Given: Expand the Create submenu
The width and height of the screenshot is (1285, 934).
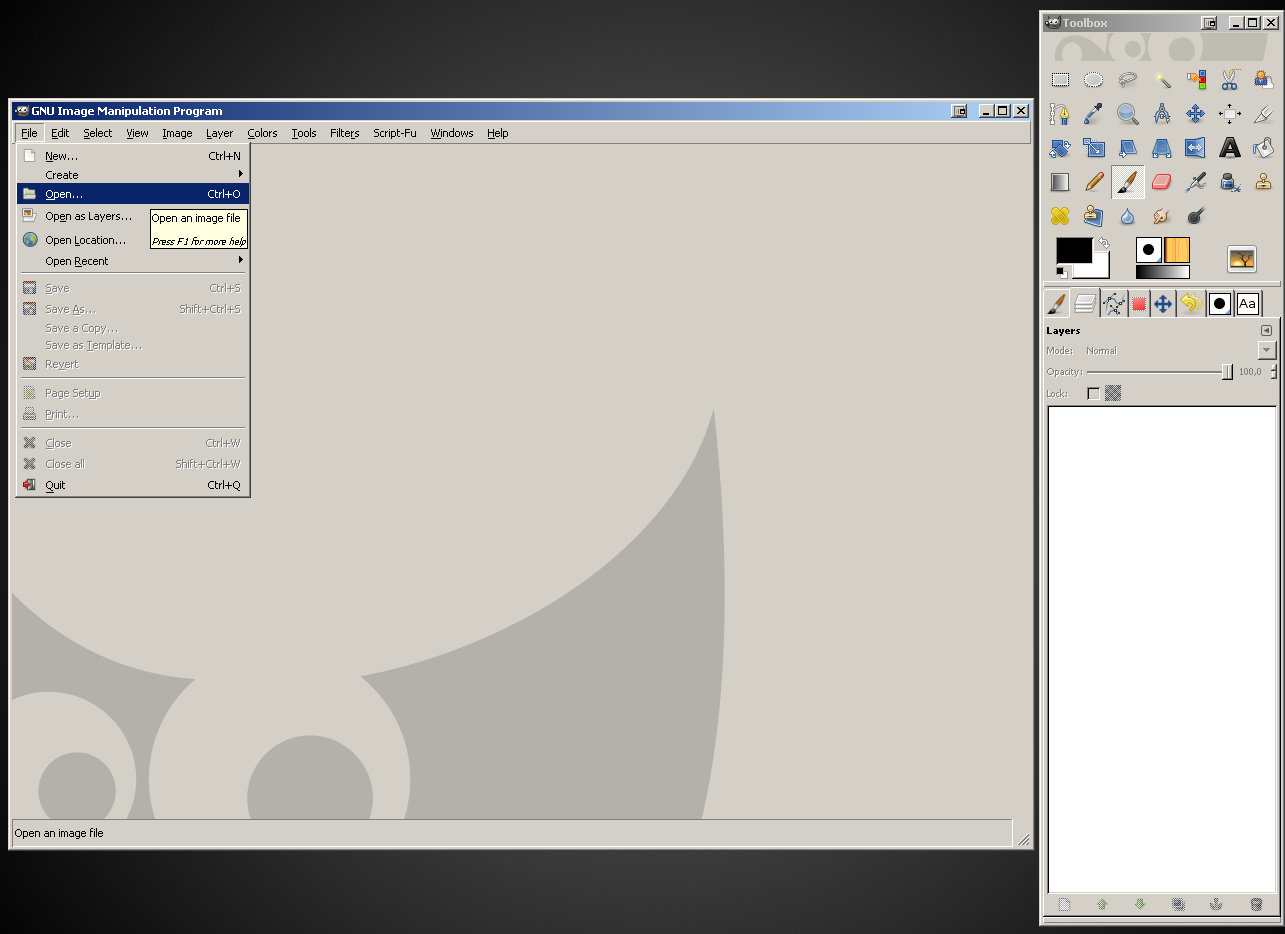Looking at the screenshot, I should [x=133, y=175].
